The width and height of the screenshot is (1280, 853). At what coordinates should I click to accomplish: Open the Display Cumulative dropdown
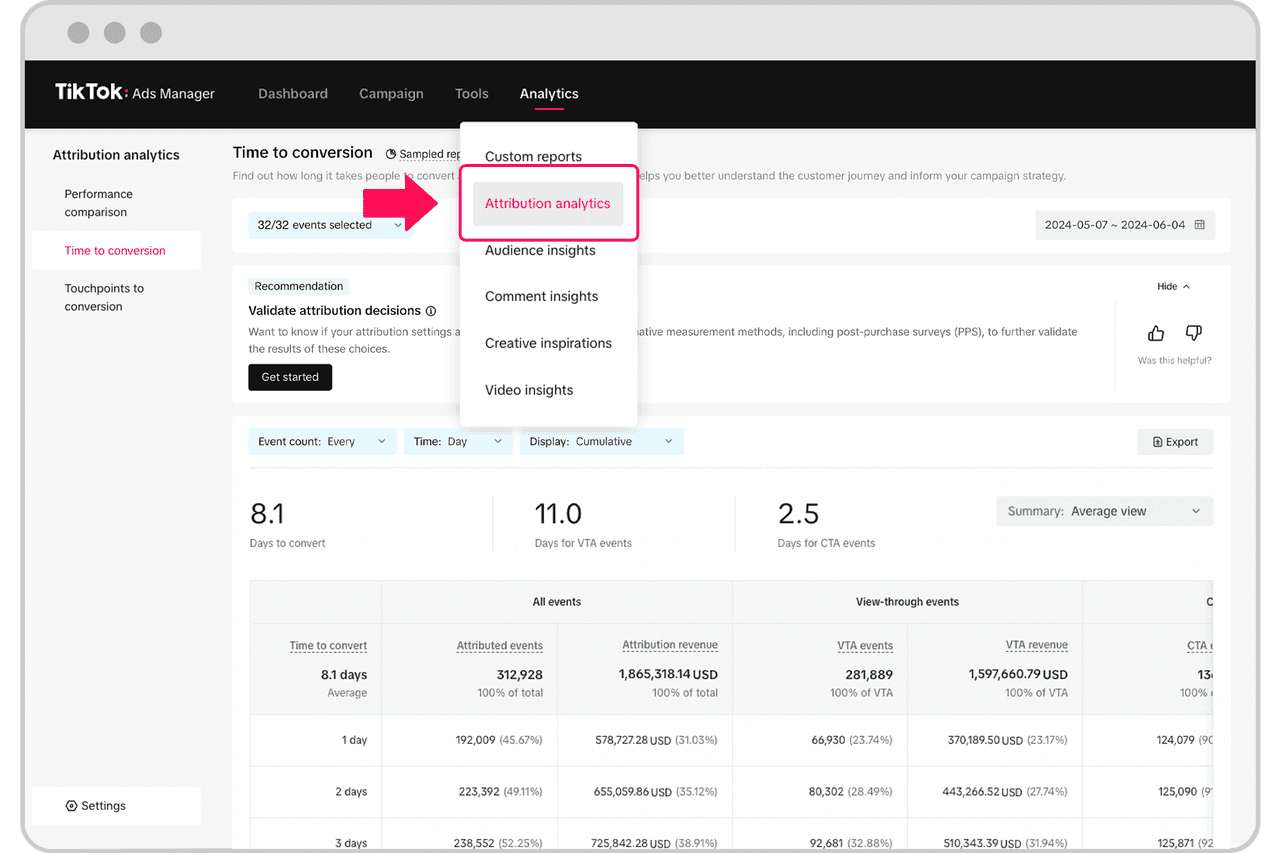(x=601, y=441)
